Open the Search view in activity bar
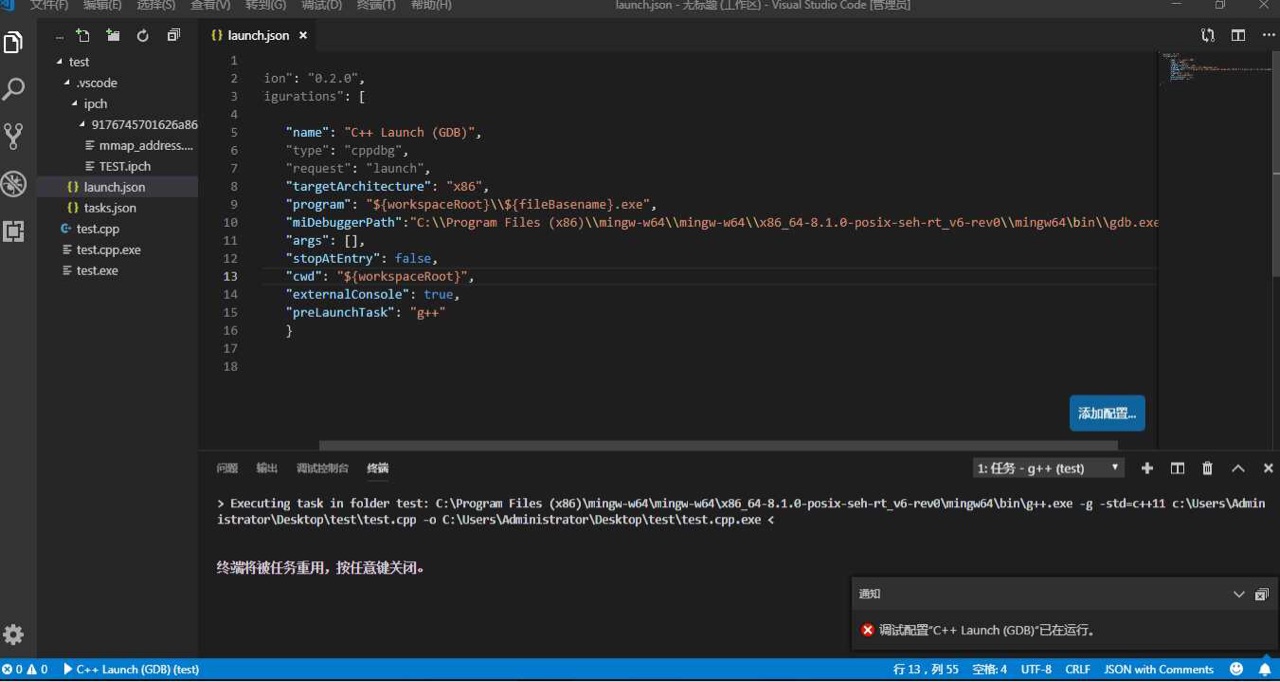The height and width of the screenshot is (682, 1280). pos(14,89)
